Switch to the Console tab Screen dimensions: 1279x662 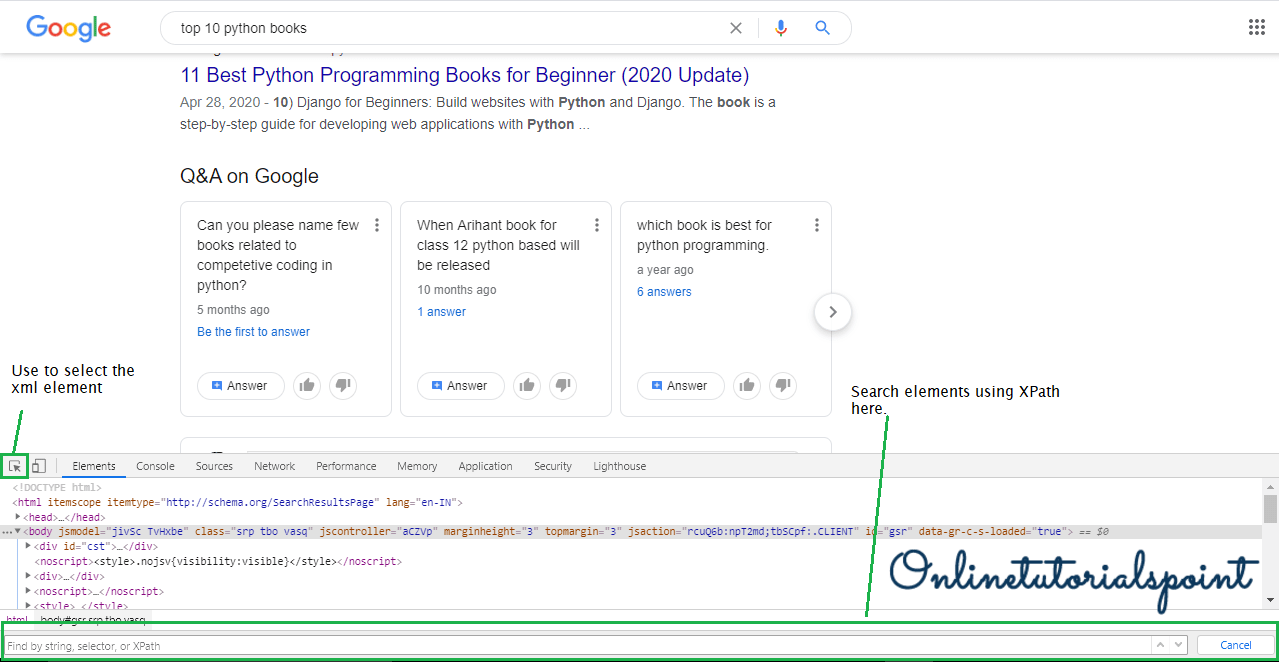(155, 466)
